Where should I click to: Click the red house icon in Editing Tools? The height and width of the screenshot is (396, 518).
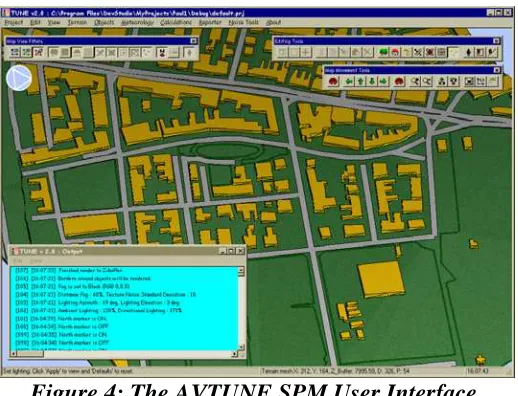[395, 52]
